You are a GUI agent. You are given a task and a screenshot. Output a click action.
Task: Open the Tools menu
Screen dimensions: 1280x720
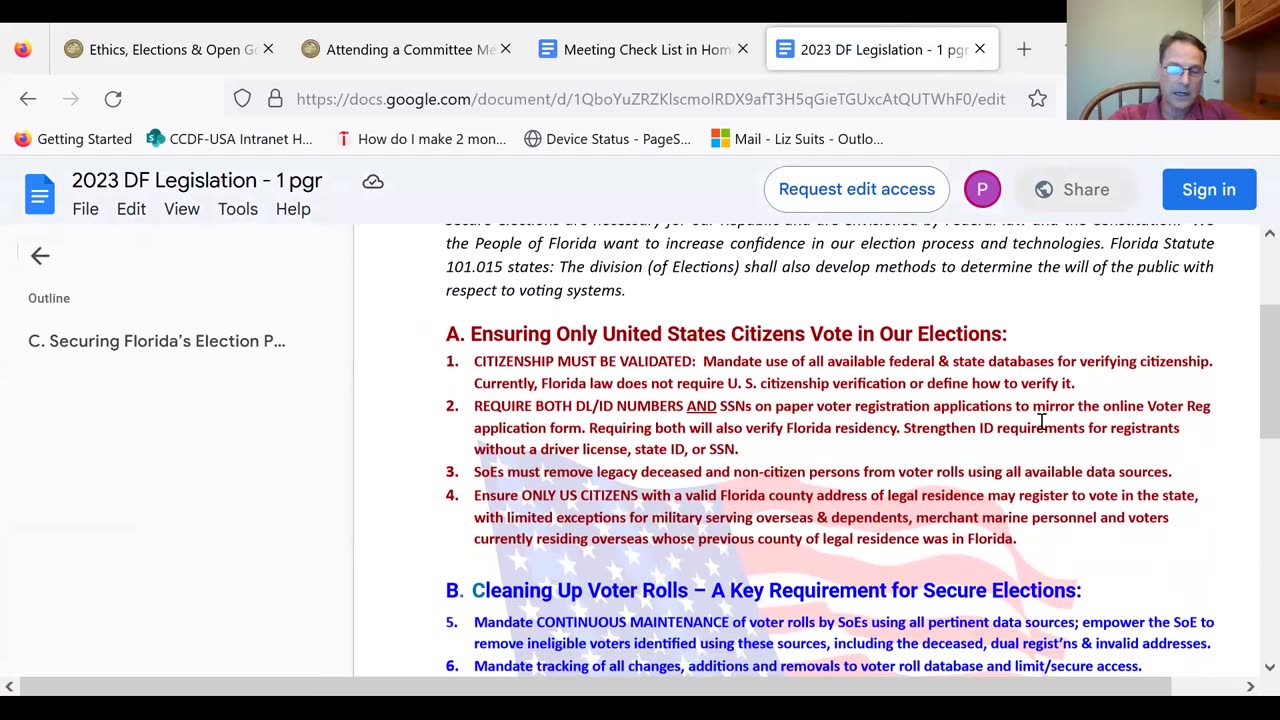[x=238, y=209]
